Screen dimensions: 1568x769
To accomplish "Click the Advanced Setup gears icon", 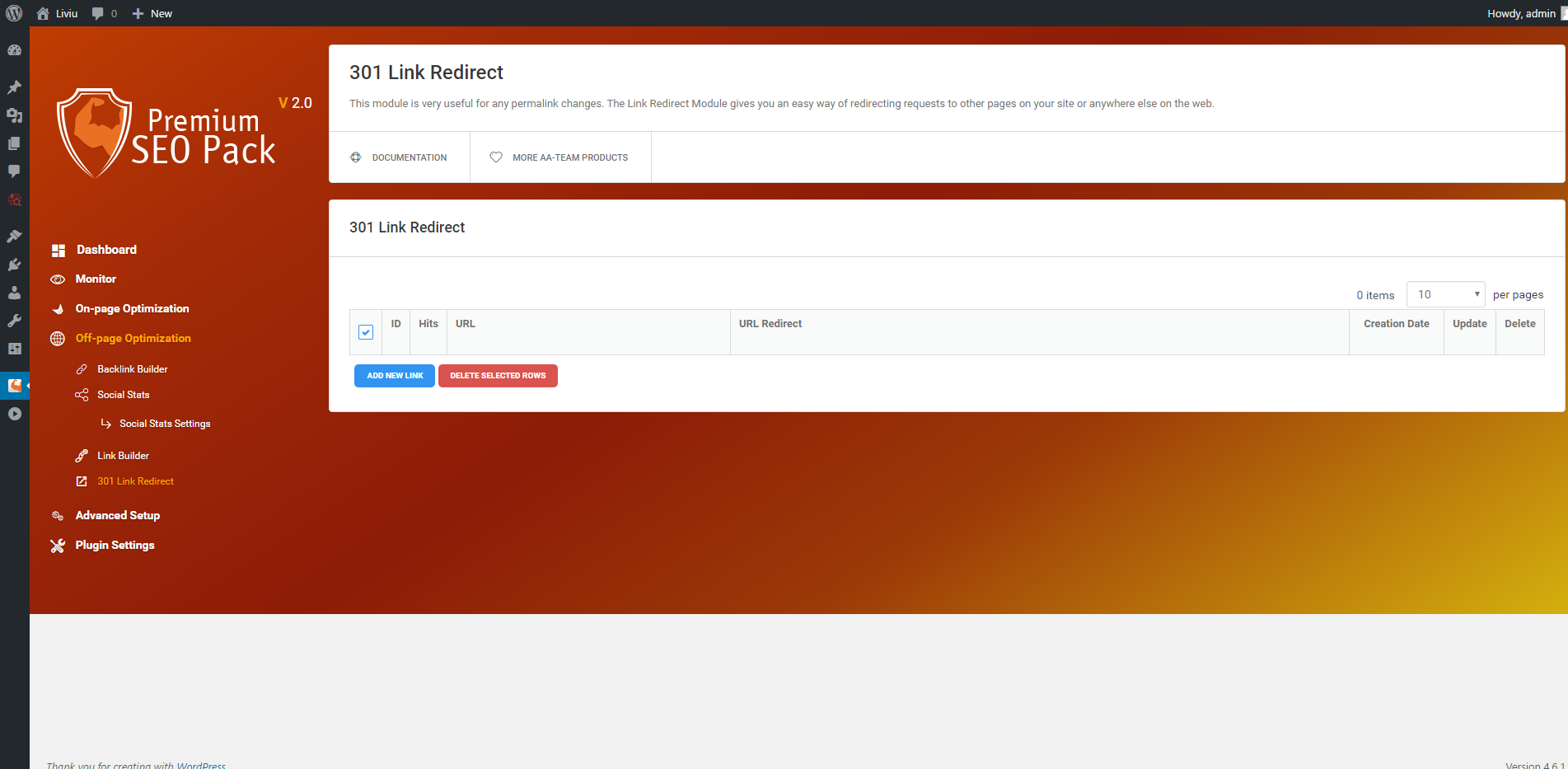I will click(58, 516).
